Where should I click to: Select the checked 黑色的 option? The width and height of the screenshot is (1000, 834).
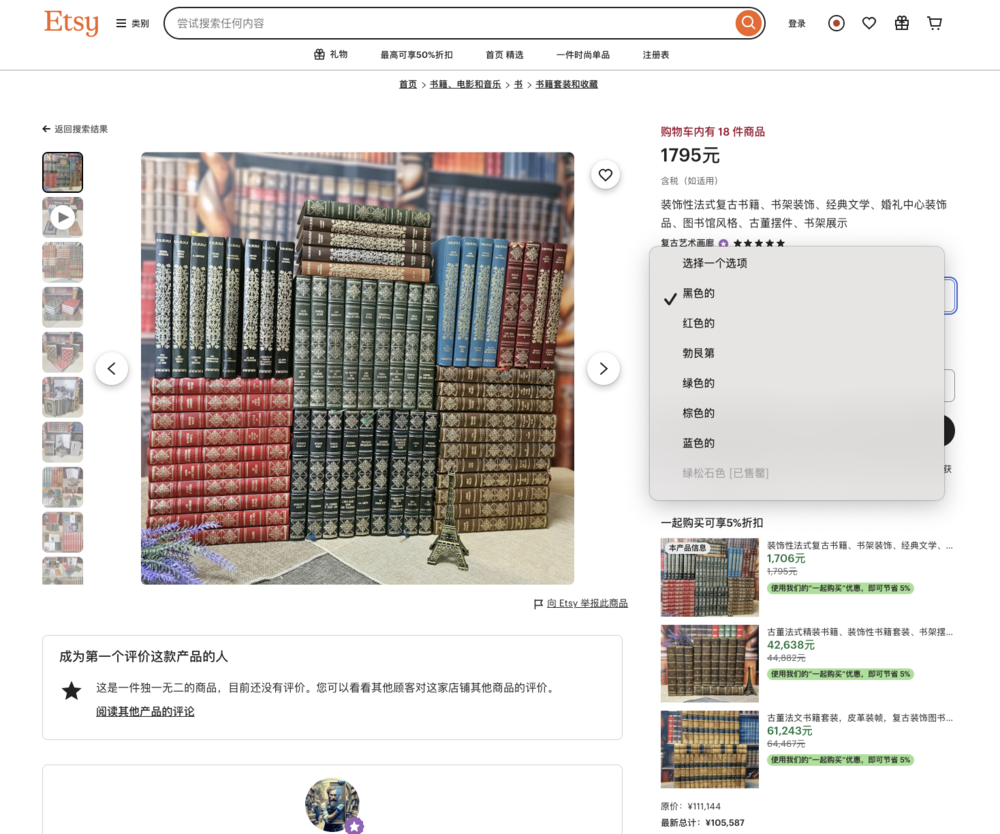pyautogui.click(x=698, y=293)
